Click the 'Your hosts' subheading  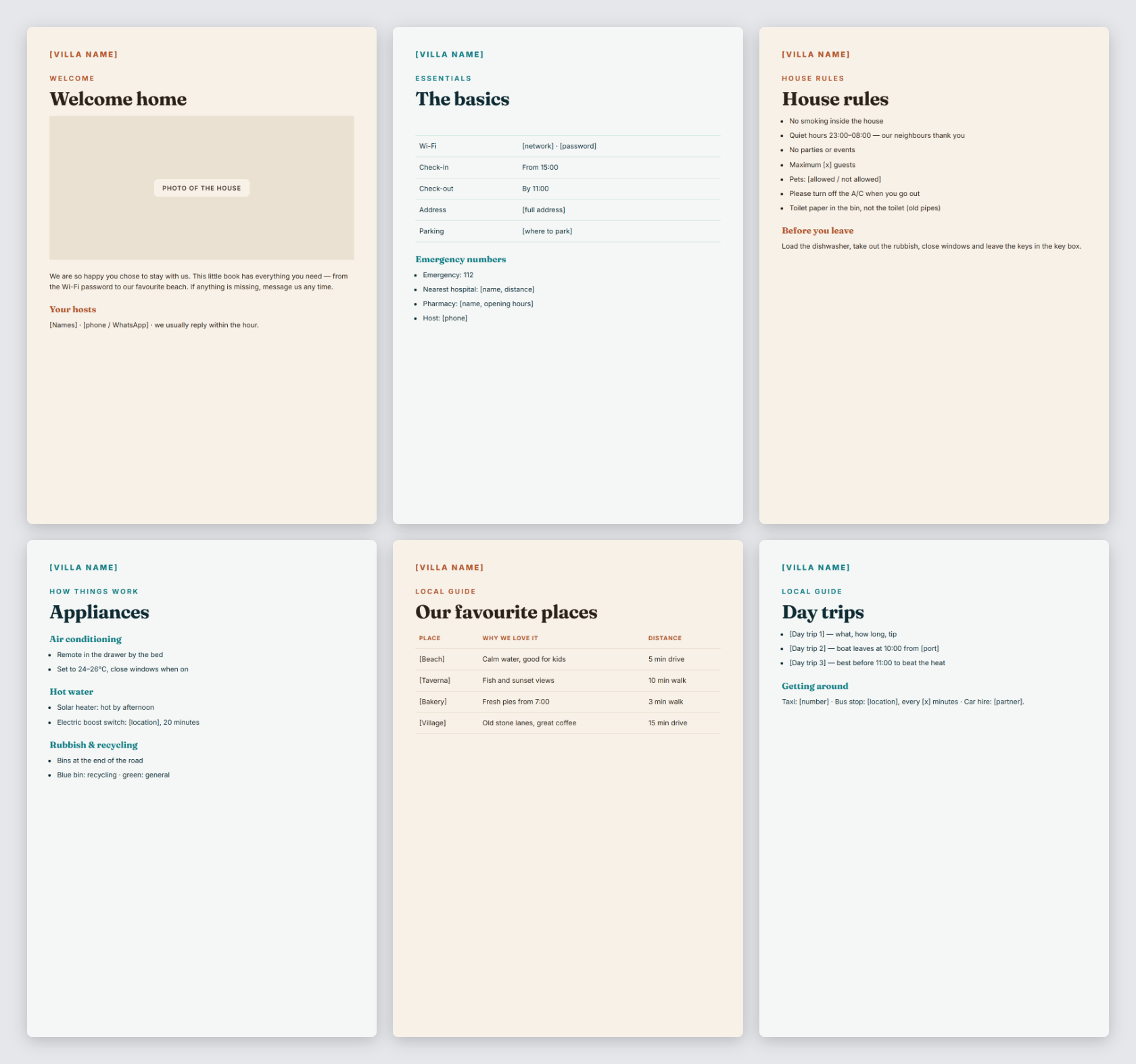click(73, 310)
